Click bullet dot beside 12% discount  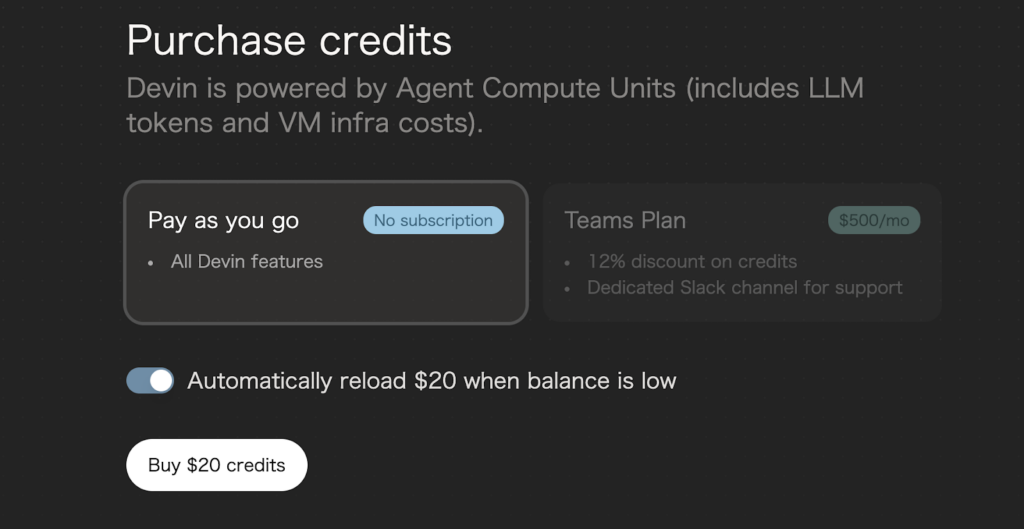[x=567, y=263]
